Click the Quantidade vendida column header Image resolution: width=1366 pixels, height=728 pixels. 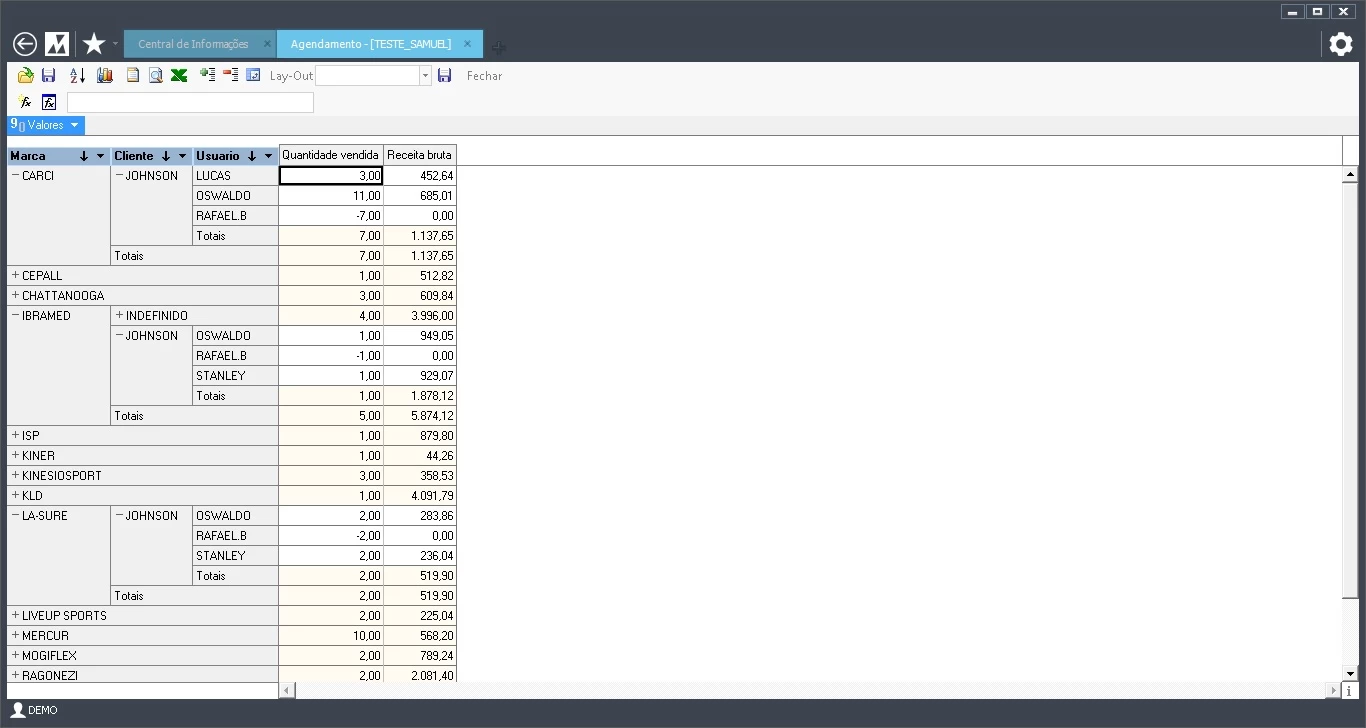[331, 155]
